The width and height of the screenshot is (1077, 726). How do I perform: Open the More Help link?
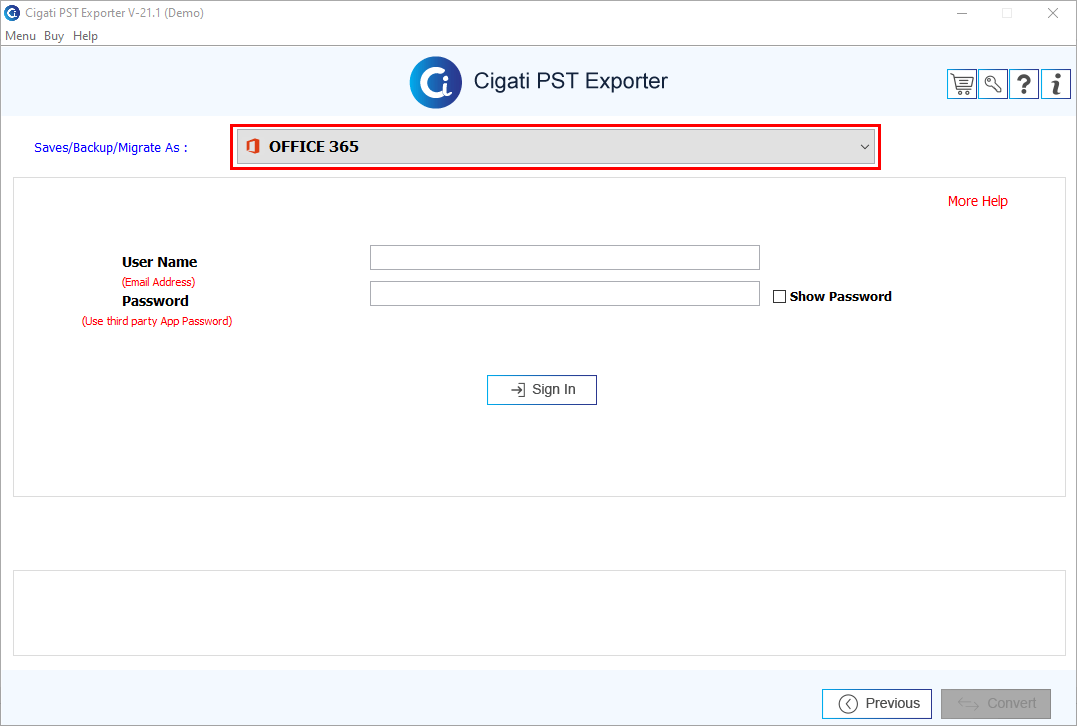[x=977, y=201]
